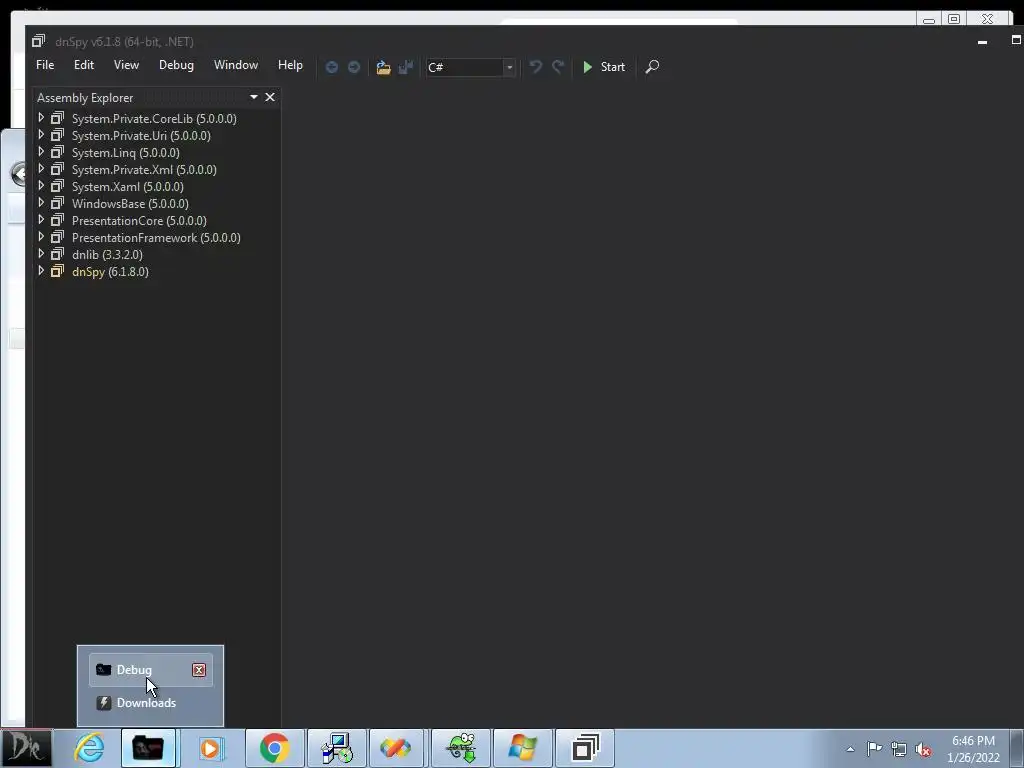
Task: Click the network tray icon
Action: pos(899,749)
